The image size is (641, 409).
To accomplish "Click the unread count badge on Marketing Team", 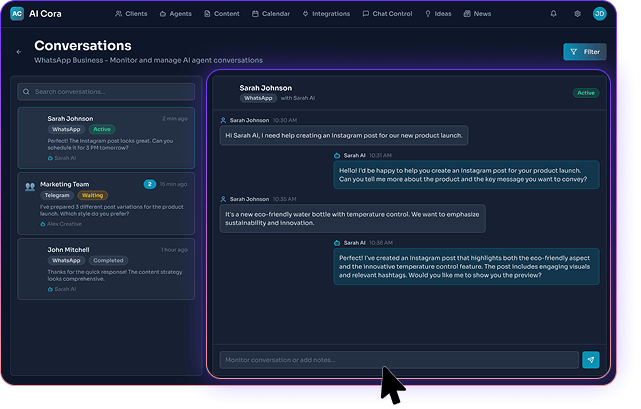I will pyautogui.click(x=149, y=184).
